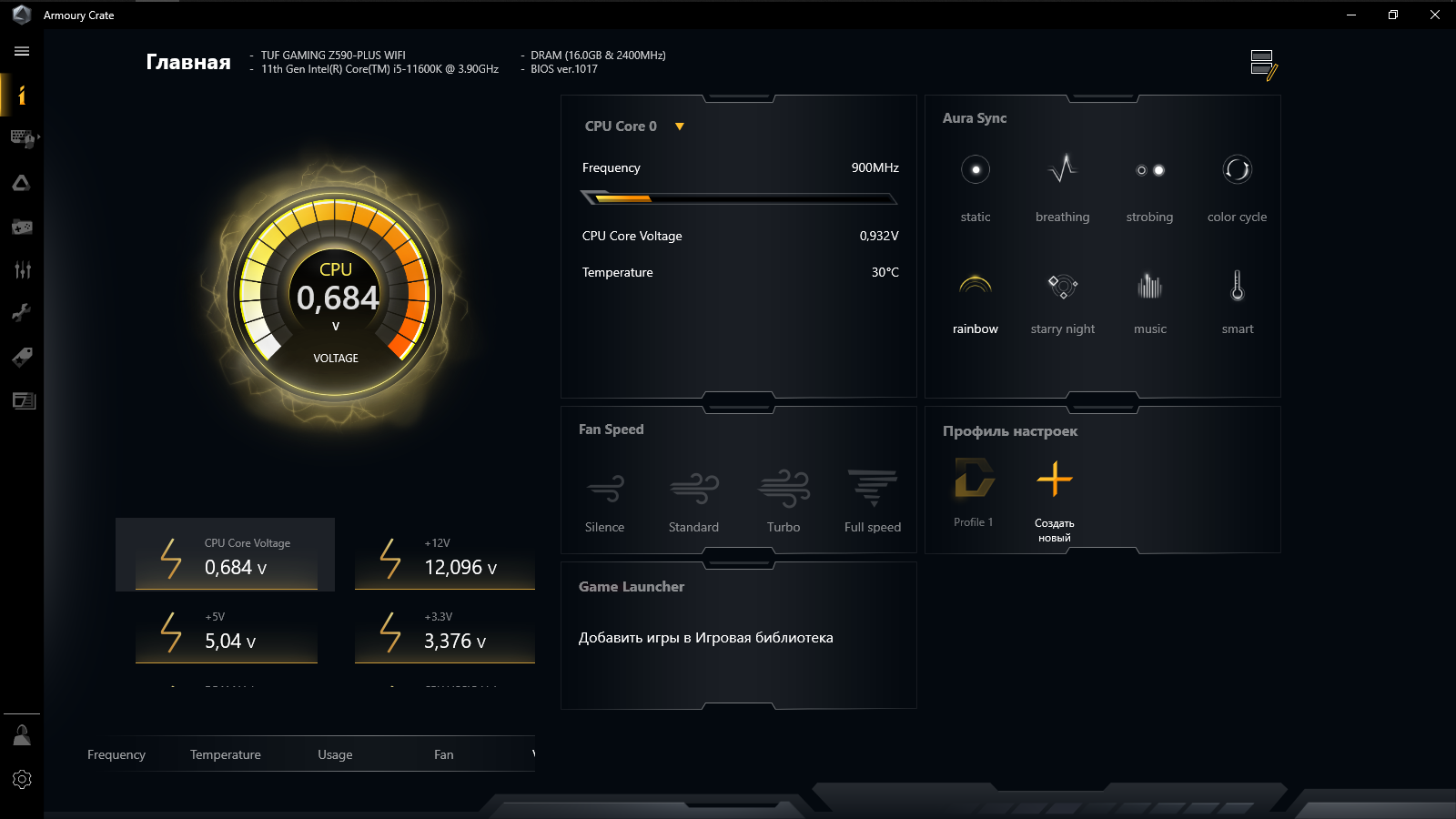Switch fan mode to Full speed

872,500
